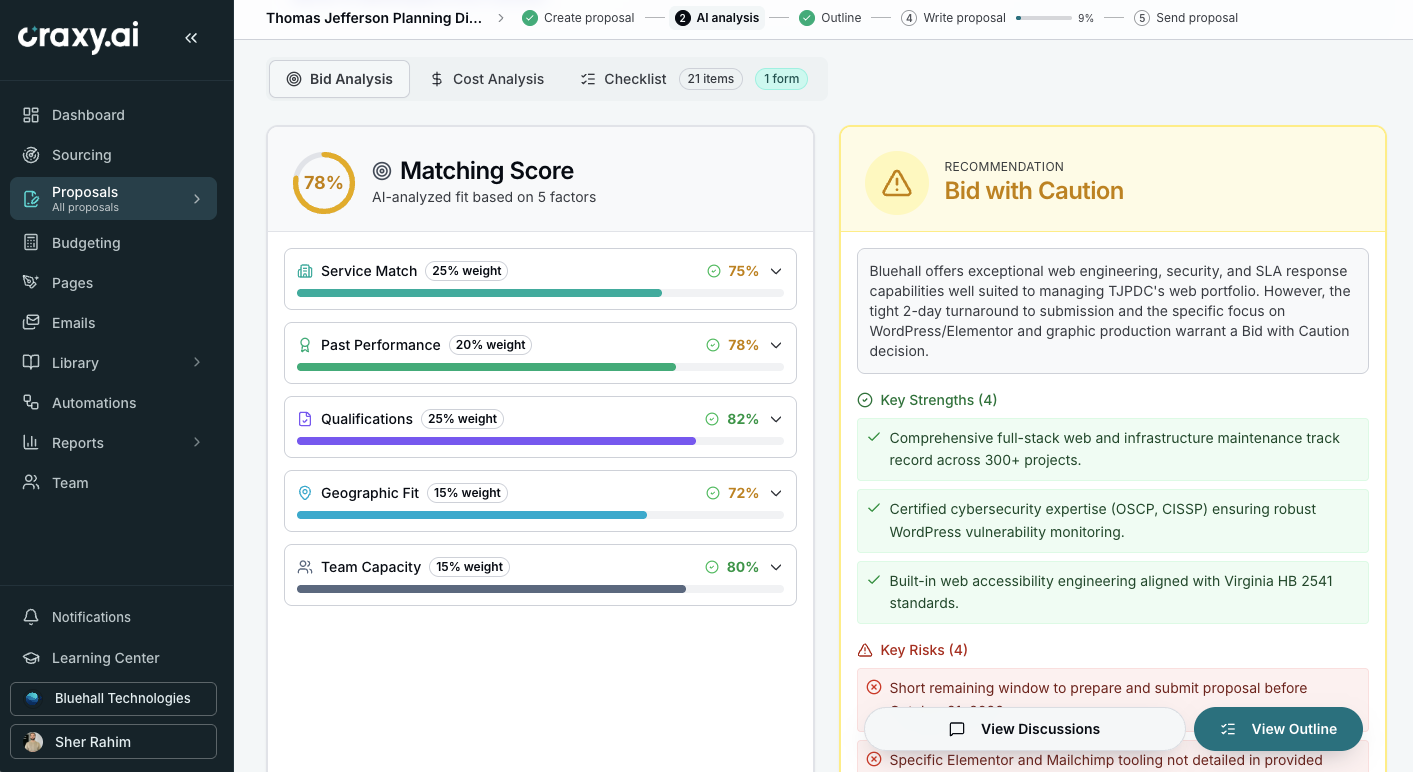This screenshot has width=1413, height=772.
Task: Click the Sourcing target icon
Action: [31, 155]
